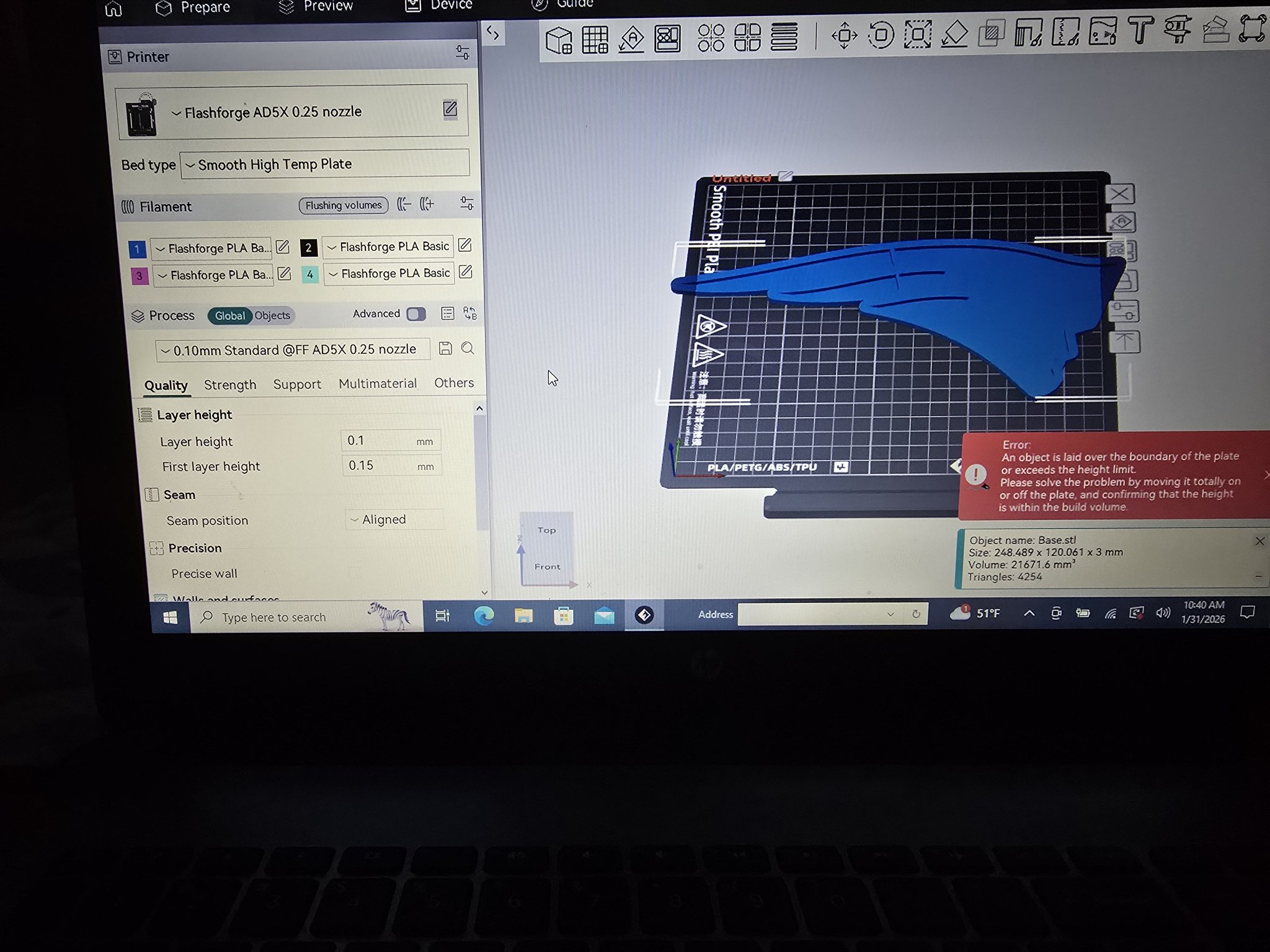Screen dimensions: 1270x952
Task: Click compare presets icon next to Advanced
Action: pos(470,313)
